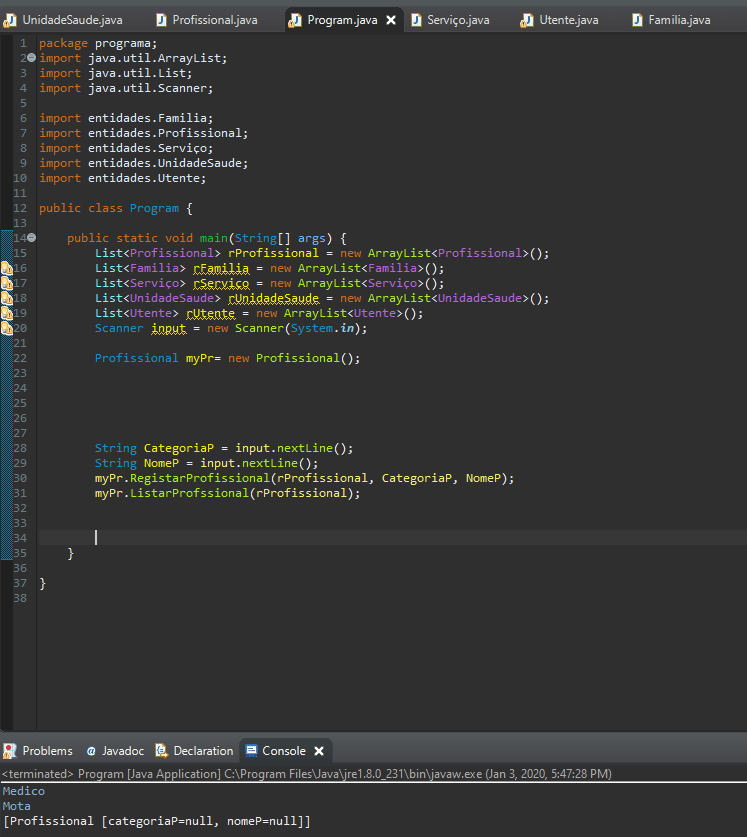747x837 pixels.
Task: Click the 'Mota' console input line
Action: click(17, 806)
